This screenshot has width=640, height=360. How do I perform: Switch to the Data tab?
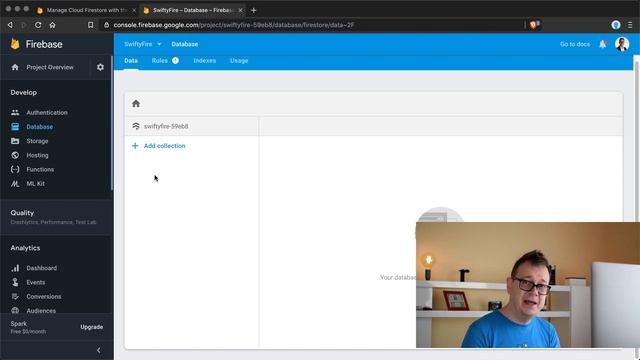pos(131,60)
